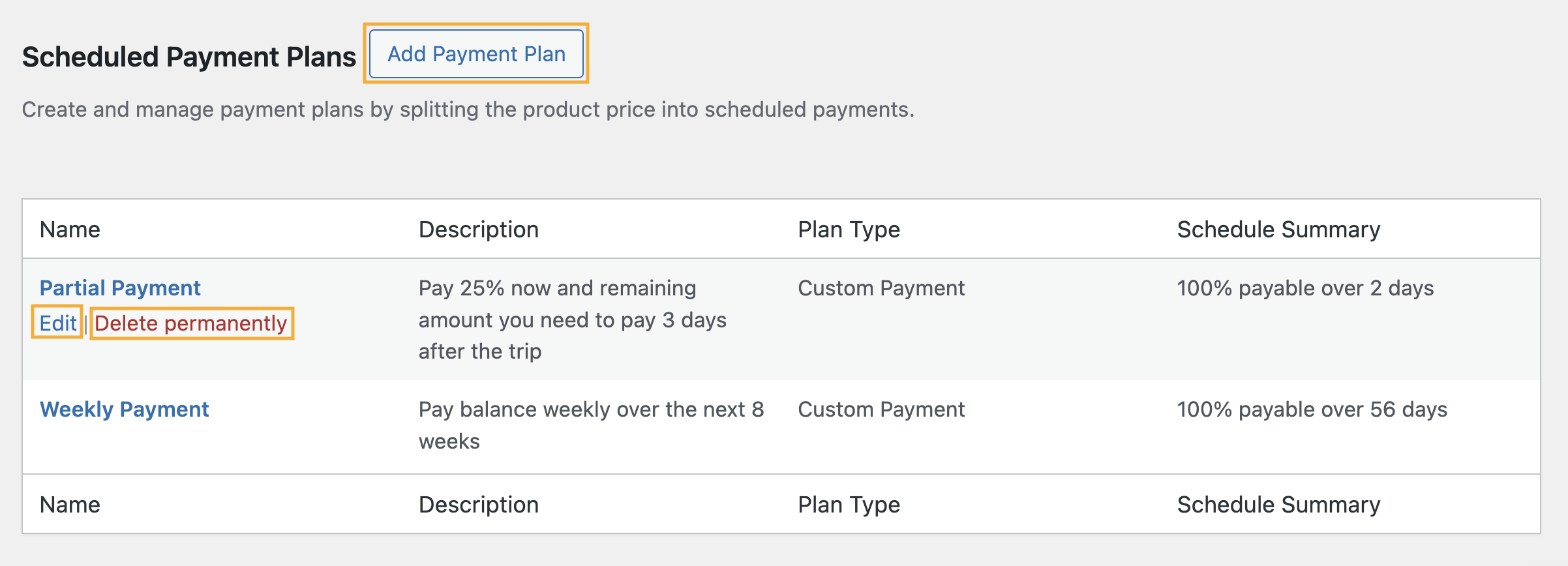Viewport: 1568px width, 566px height.
Task: Click the bottom Name column footer
Action: 70,505
